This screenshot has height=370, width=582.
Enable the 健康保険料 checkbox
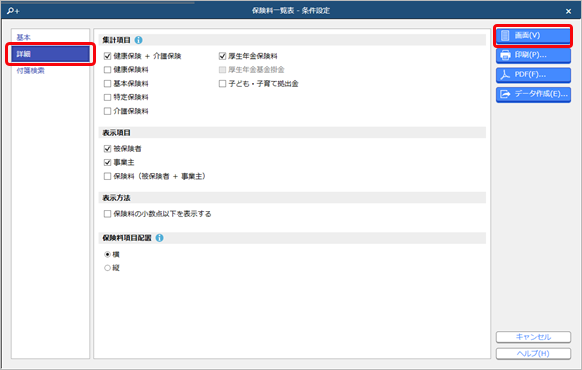(x=107, y=70)
